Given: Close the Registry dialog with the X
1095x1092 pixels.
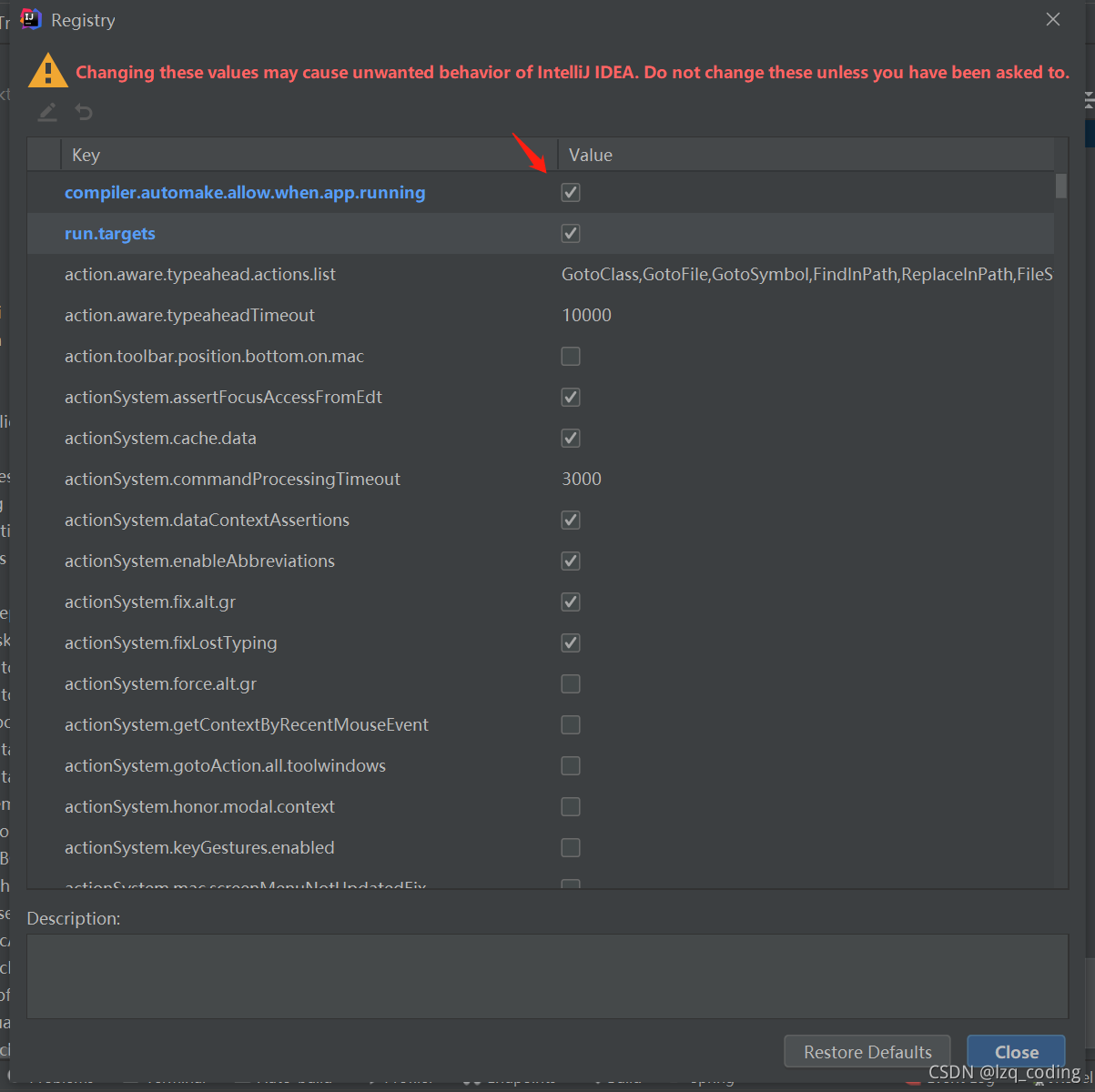Looking at the screenshot, I should (x=1053, y=20).
